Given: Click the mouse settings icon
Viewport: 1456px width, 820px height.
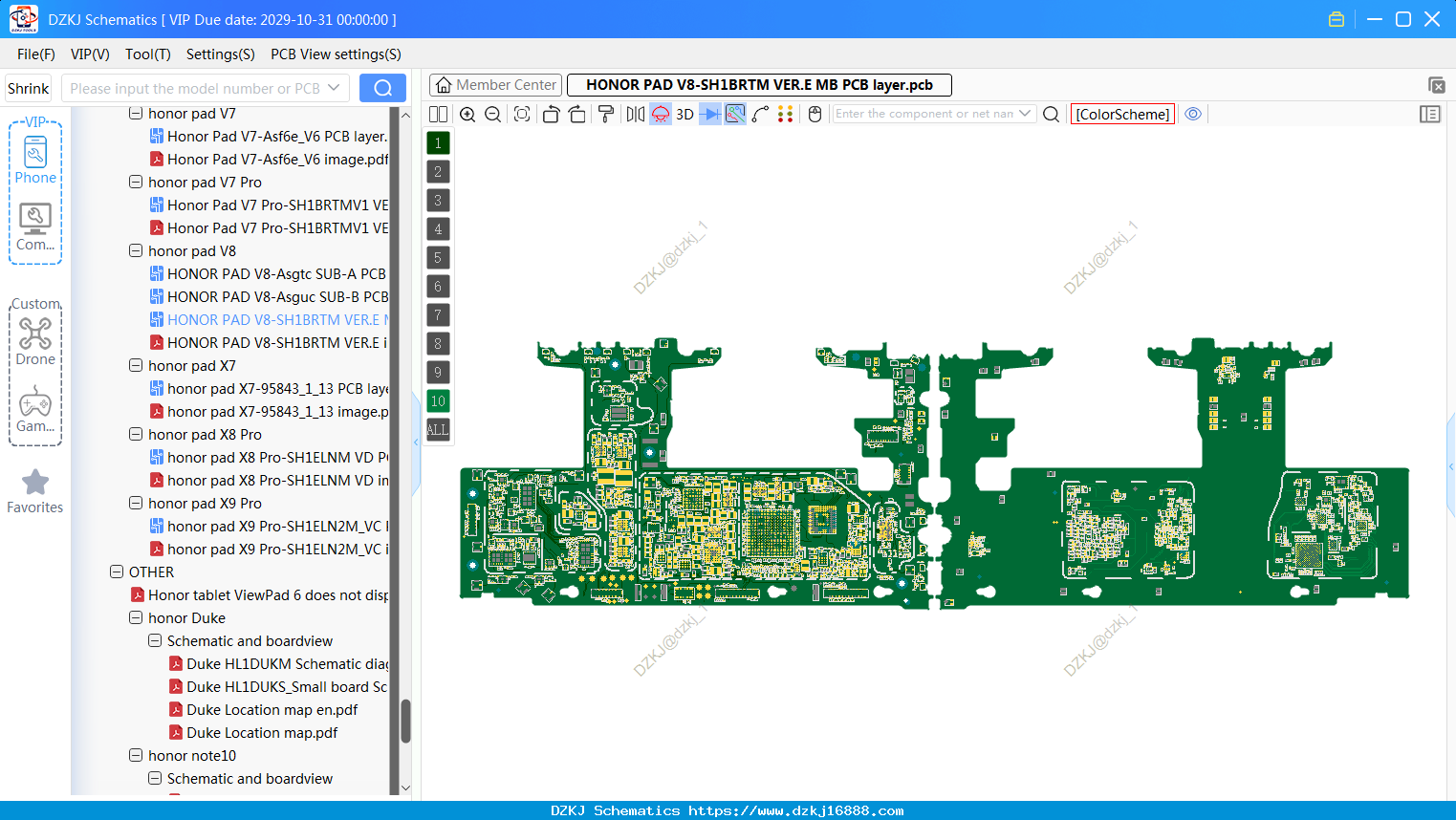Looking at the screenshot, I should click(815, 114).
